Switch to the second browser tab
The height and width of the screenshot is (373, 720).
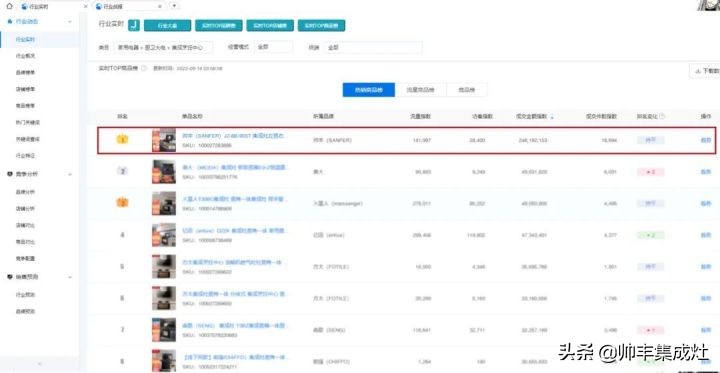point(129,7)
